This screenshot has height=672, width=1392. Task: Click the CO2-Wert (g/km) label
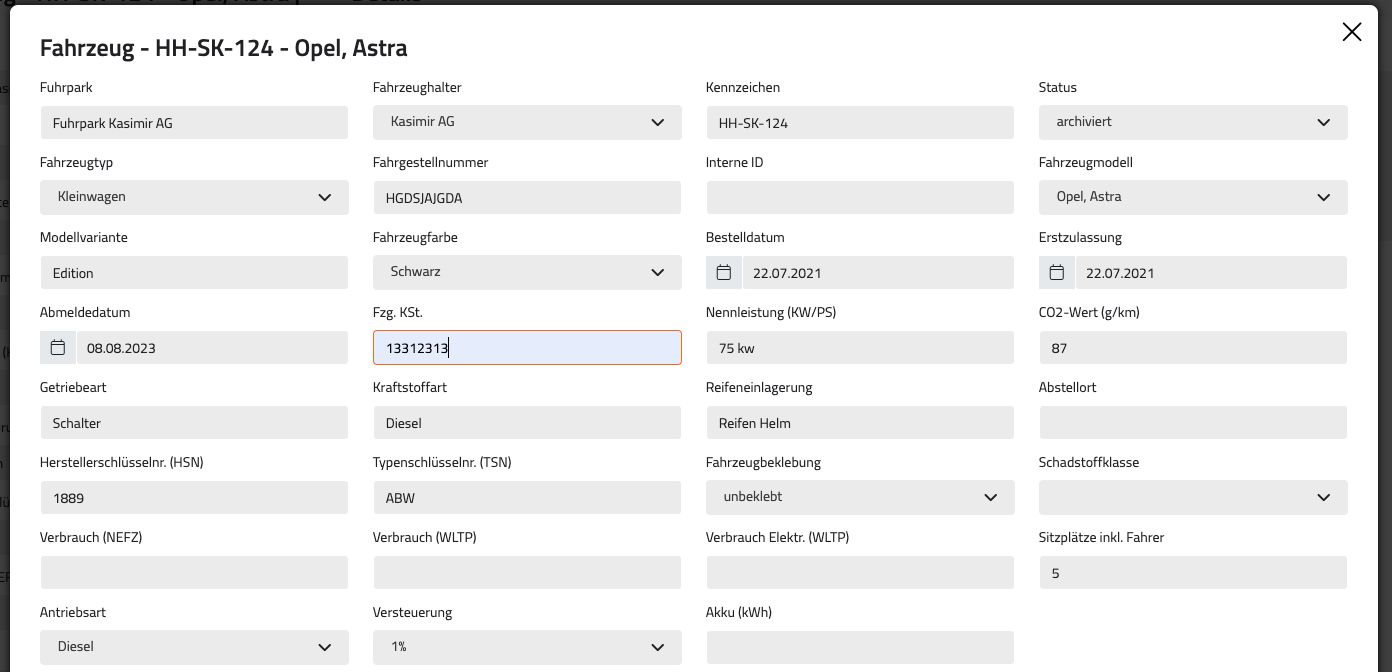1089,312
